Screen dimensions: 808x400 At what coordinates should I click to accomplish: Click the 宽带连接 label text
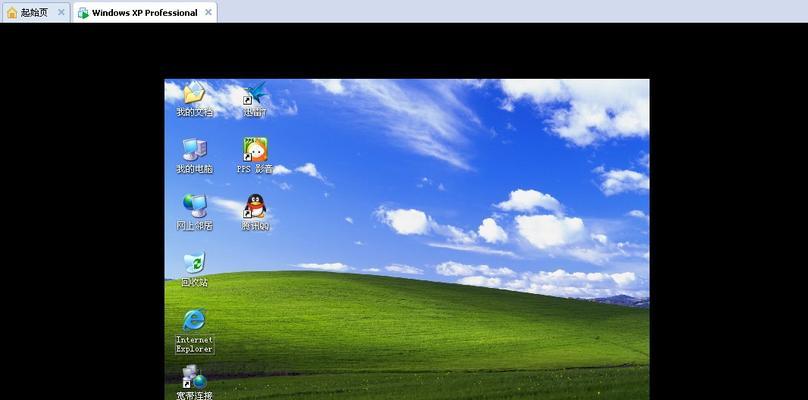194,395
